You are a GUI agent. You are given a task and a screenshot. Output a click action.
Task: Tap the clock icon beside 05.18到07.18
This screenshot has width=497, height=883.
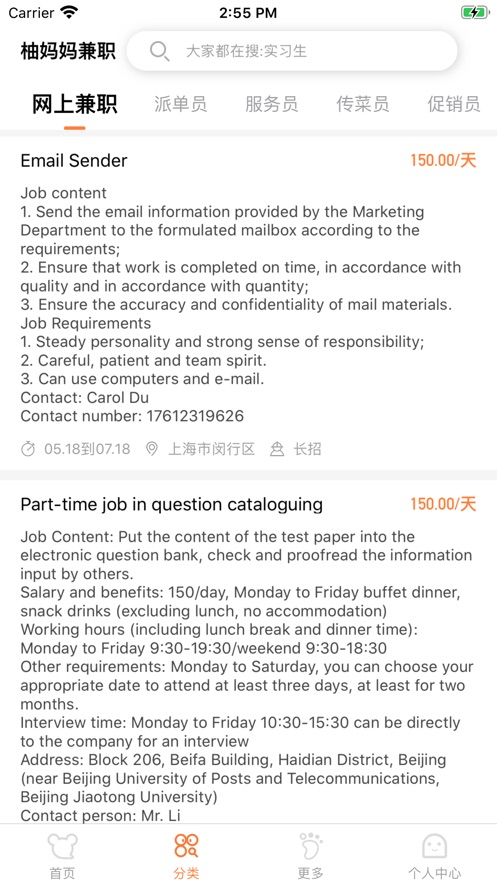[x=28, y=449]
